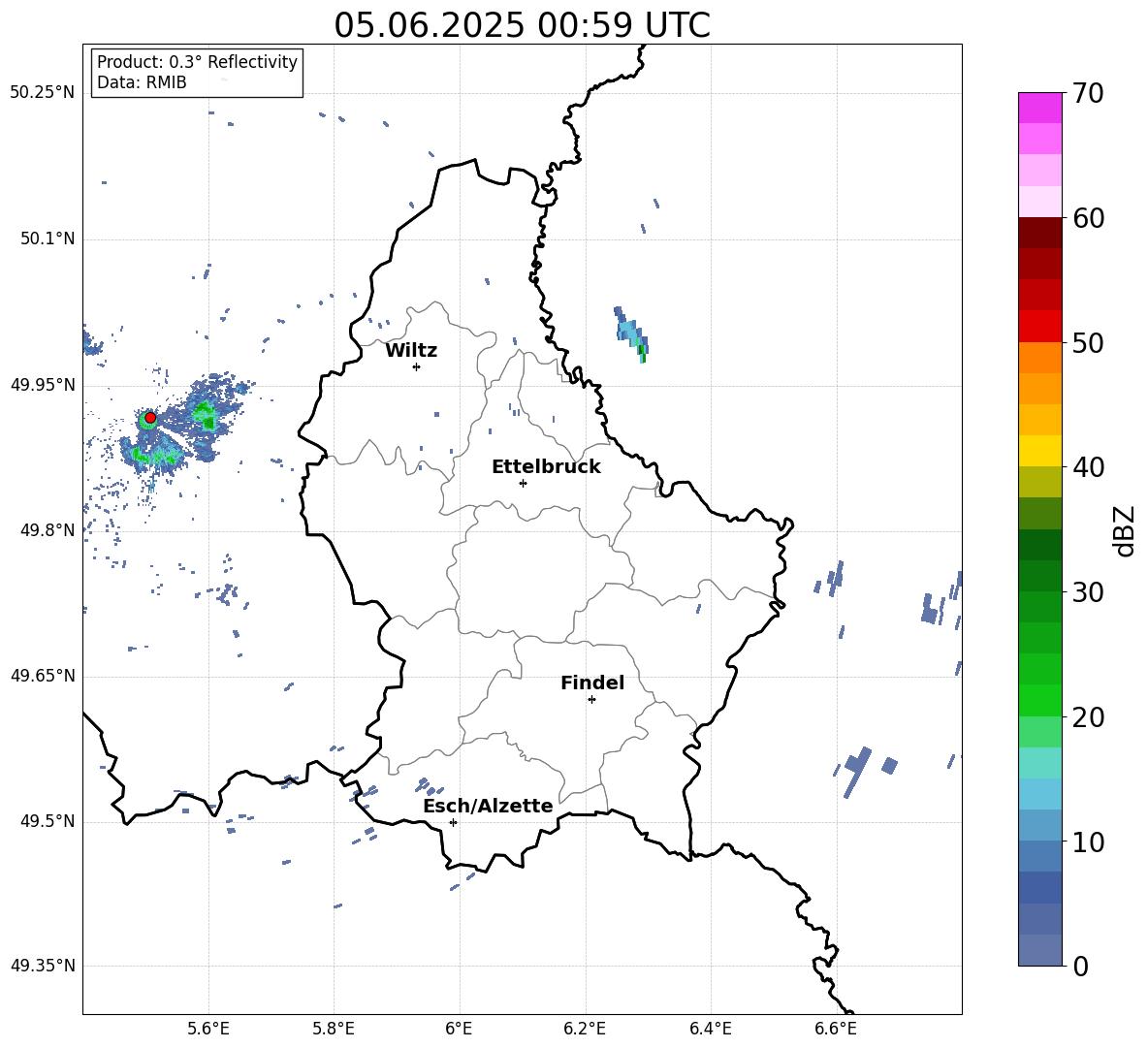Click the colorbar tick label 60

point(1089,218)
